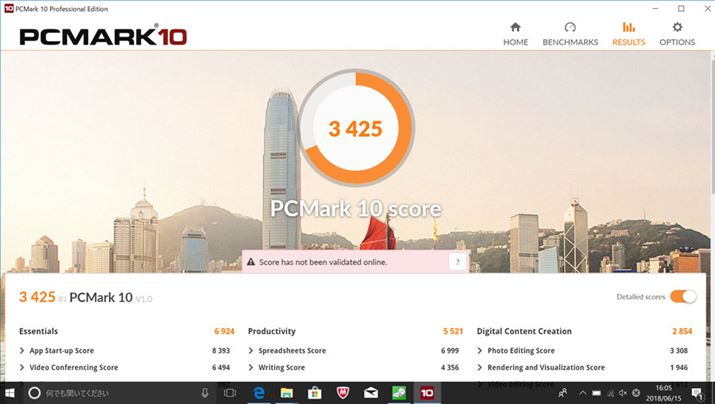
Task: Expand Video Conferencing Score row
Action: click(24, 368)
